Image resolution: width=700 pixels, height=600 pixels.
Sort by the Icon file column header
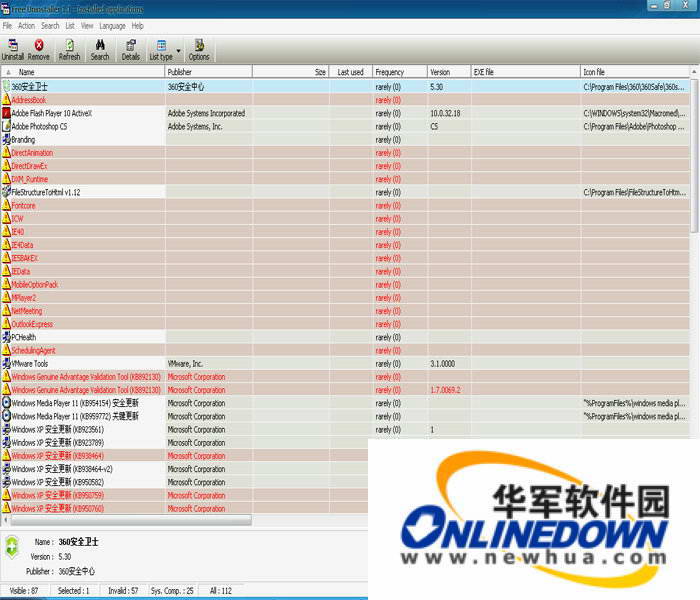[x=635, y=72]
